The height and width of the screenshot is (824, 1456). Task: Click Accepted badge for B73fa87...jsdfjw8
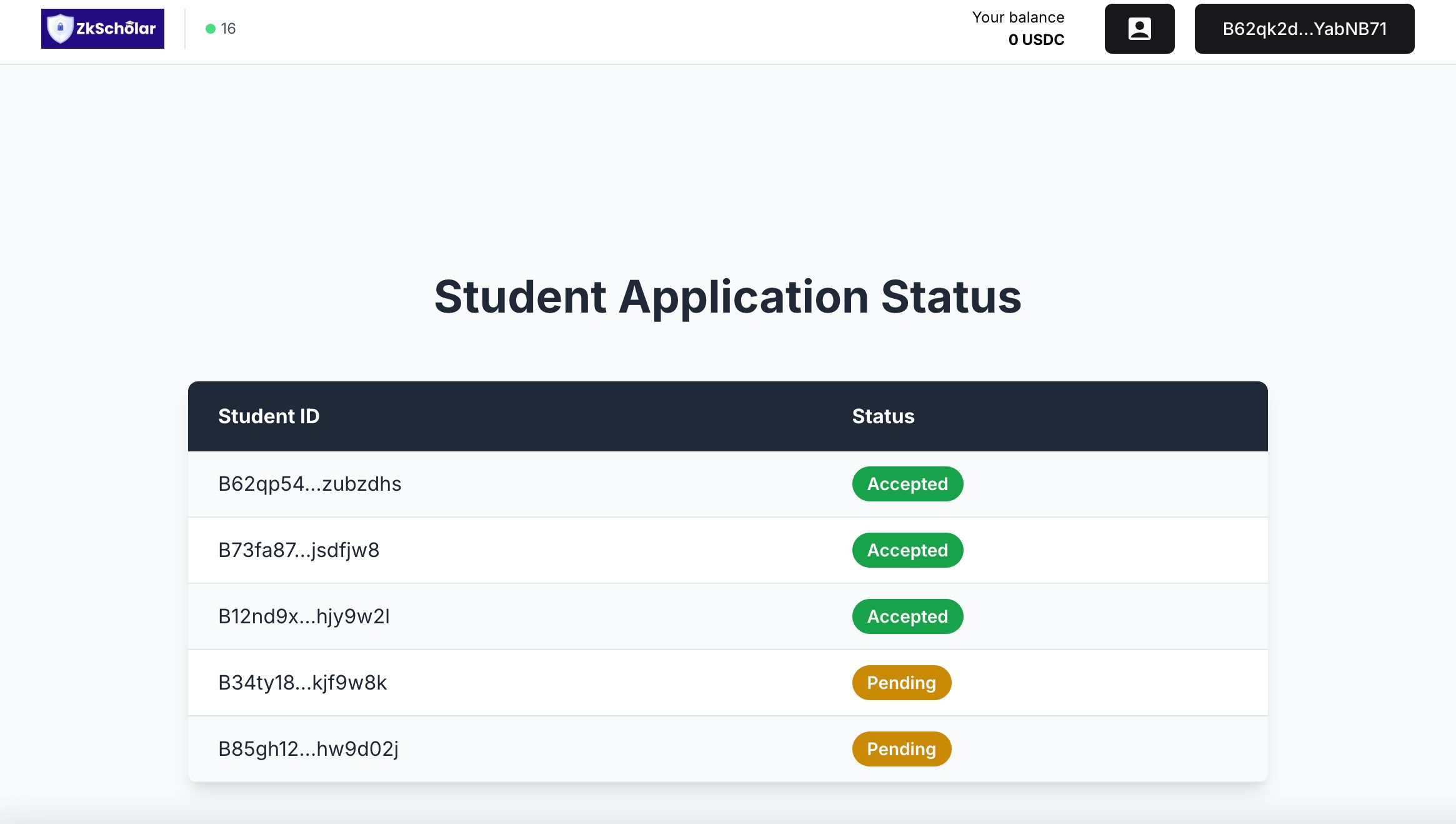[x=907, y=550]
